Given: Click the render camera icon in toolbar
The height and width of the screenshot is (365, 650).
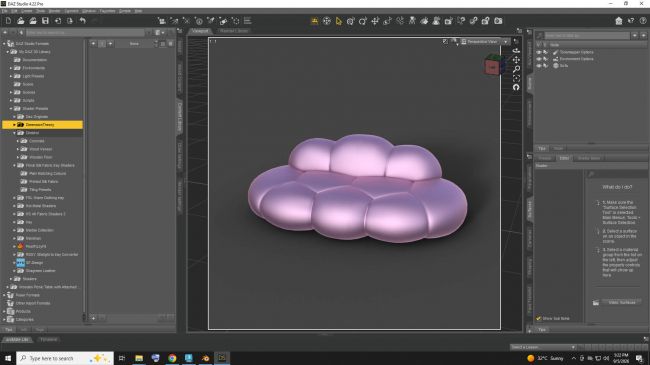Looking at the screenshot, I should click(498, 21).
